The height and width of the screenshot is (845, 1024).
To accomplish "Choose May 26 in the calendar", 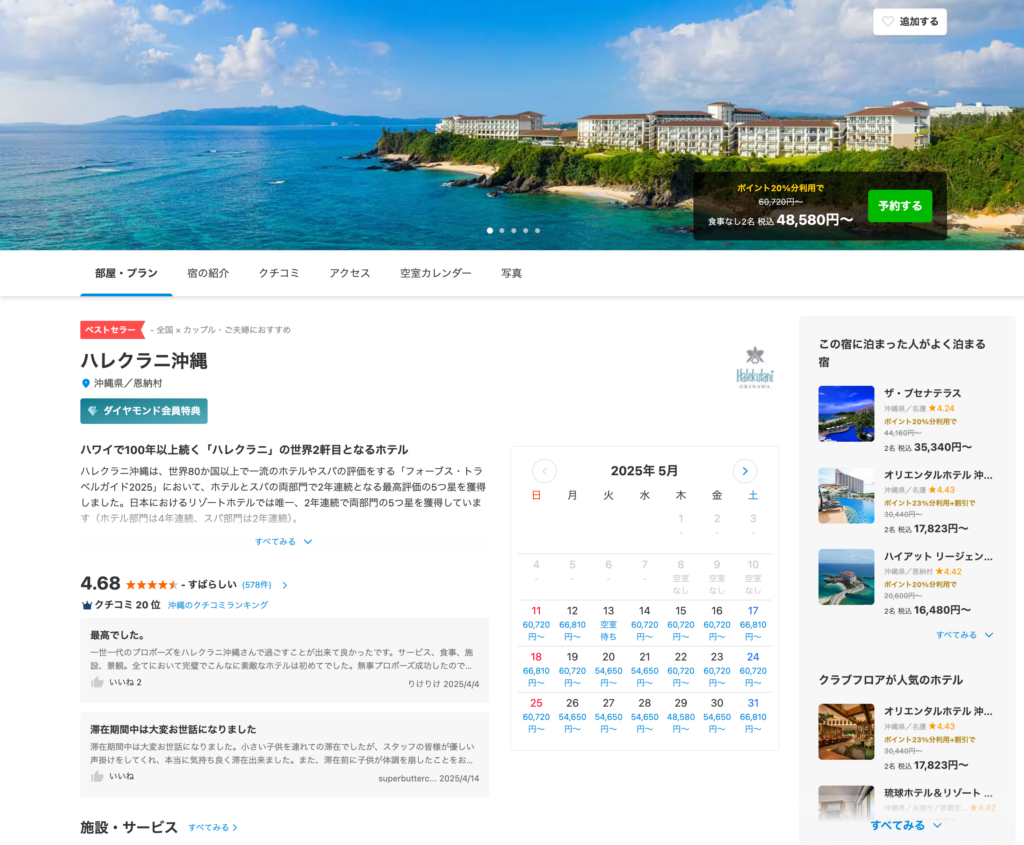I will (x=572, y=715).
